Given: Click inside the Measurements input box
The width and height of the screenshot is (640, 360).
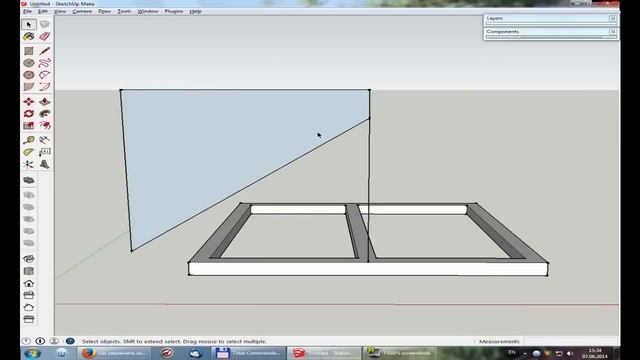Looking at the screenshot, I should coord(571,341).
